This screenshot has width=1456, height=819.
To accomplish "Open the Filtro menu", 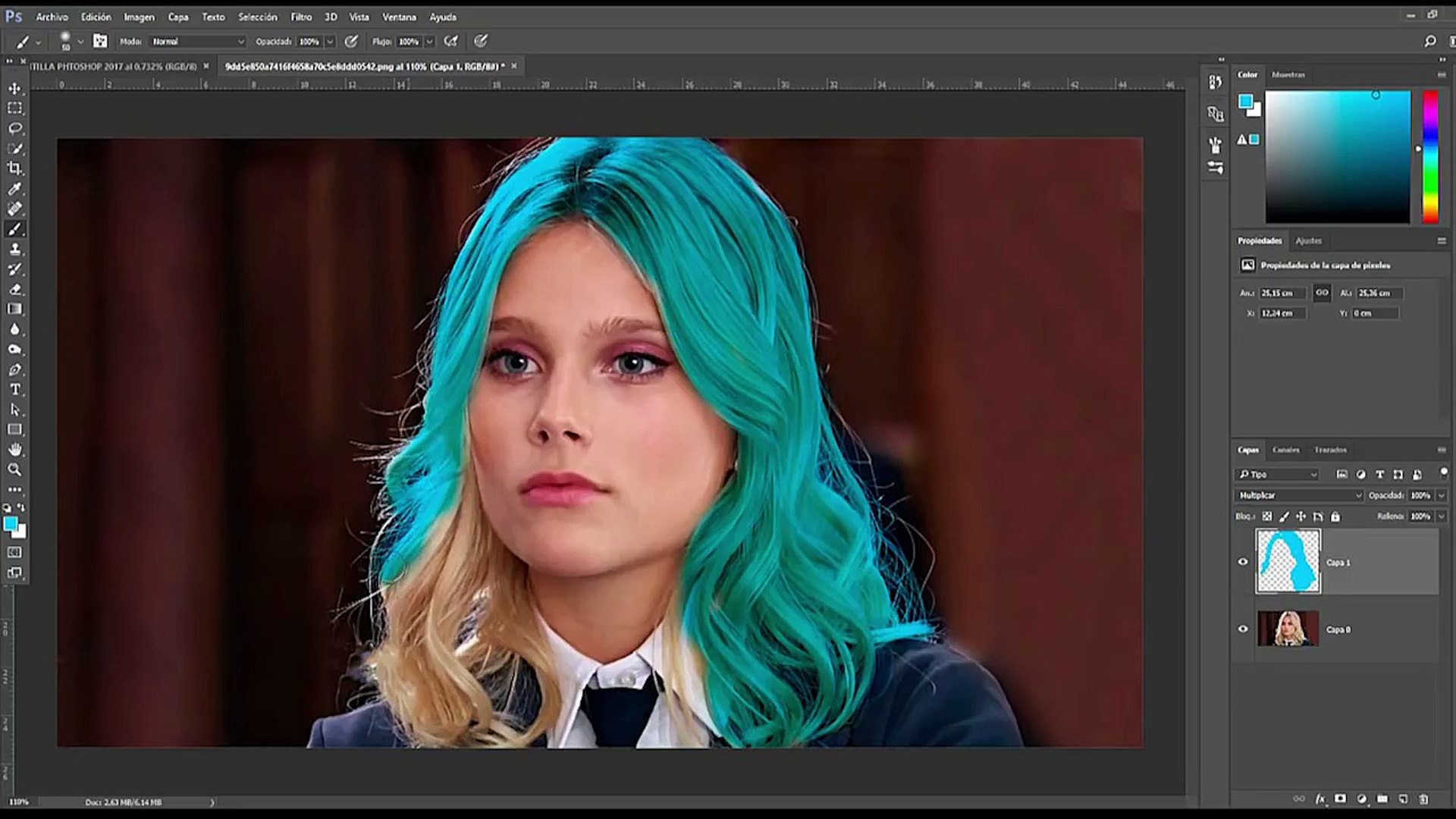I will 301,16.
